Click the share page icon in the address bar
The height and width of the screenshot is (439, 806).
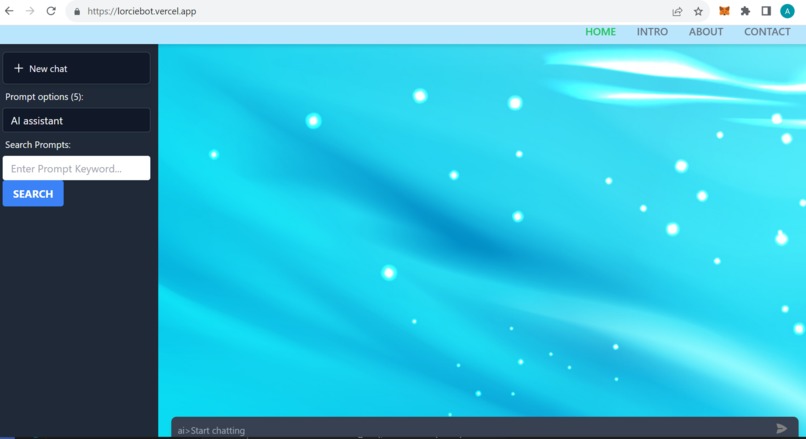[677, 11]
